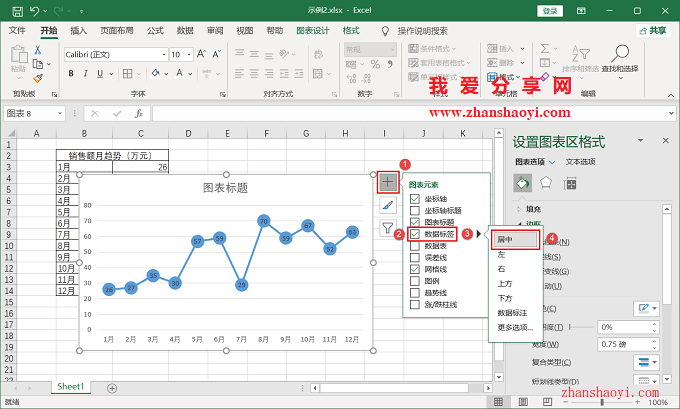Viewport: 680px width, 409px height.
Task: Click the Undo arrow icon
Action: point(35,11)
